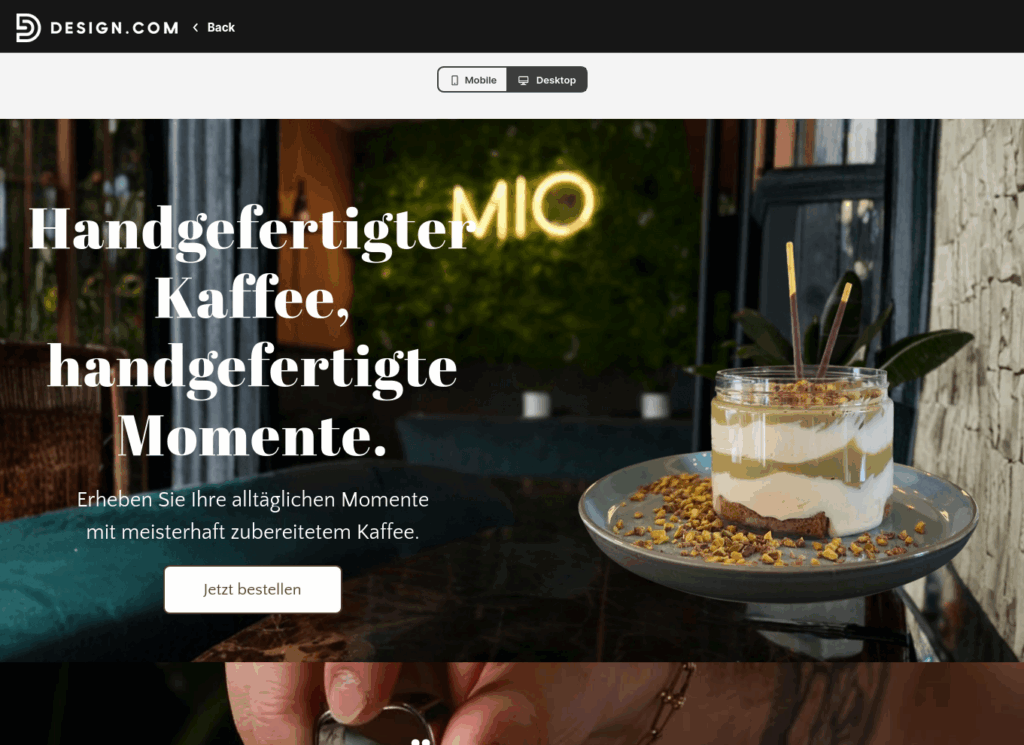Select the Kaffee, line of the headline

(x=252, y=299)
